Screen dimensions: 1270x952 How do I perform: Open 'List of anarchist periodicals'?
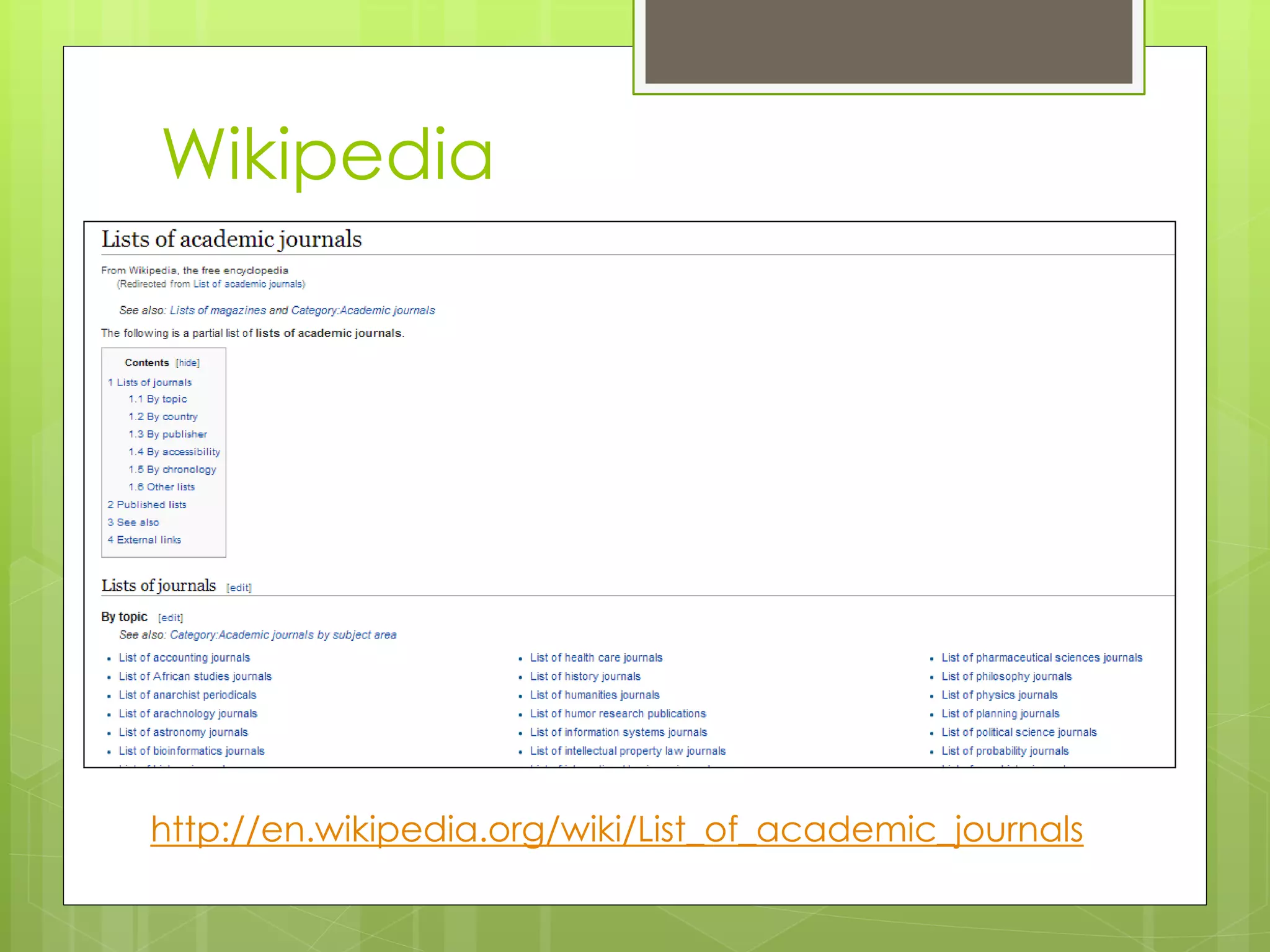click(187, 695)
